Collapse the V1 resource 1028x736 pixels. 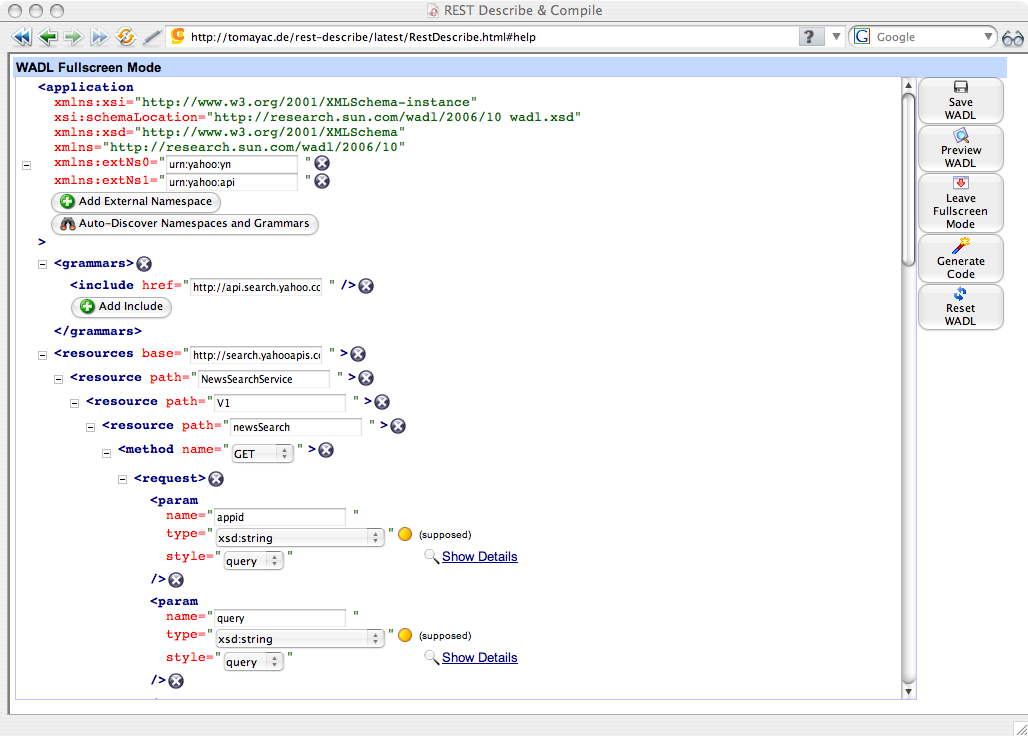75,404
